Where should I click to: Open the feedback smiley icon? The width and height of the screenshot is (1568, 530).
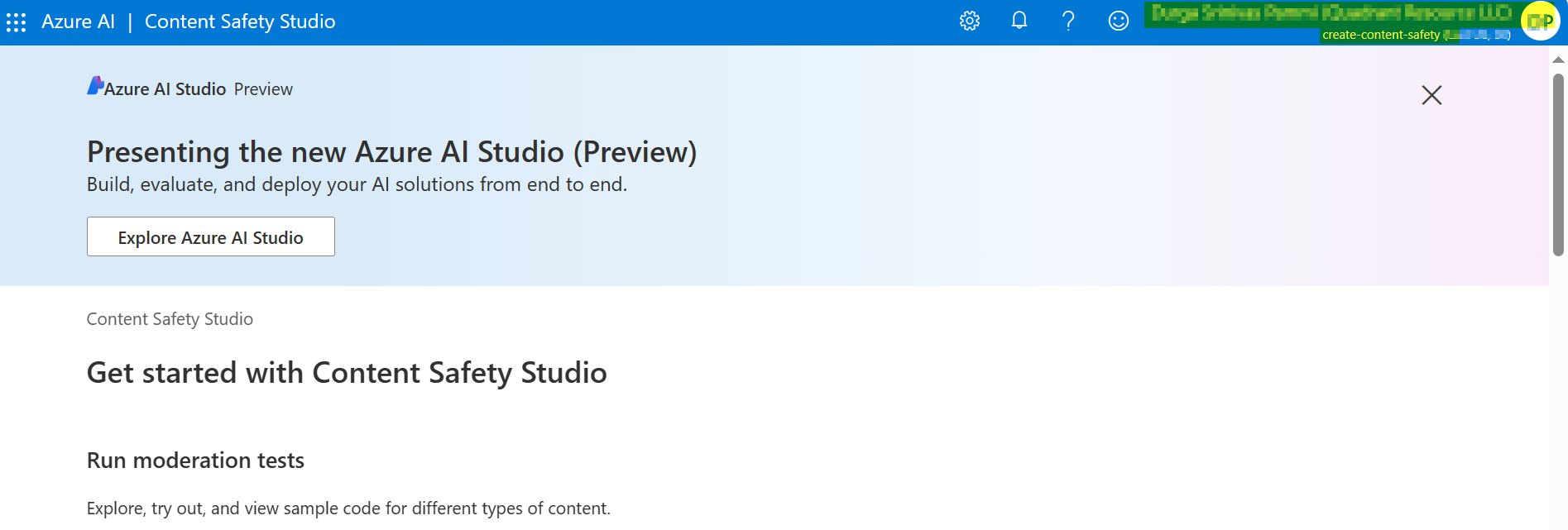point(1119,21)
